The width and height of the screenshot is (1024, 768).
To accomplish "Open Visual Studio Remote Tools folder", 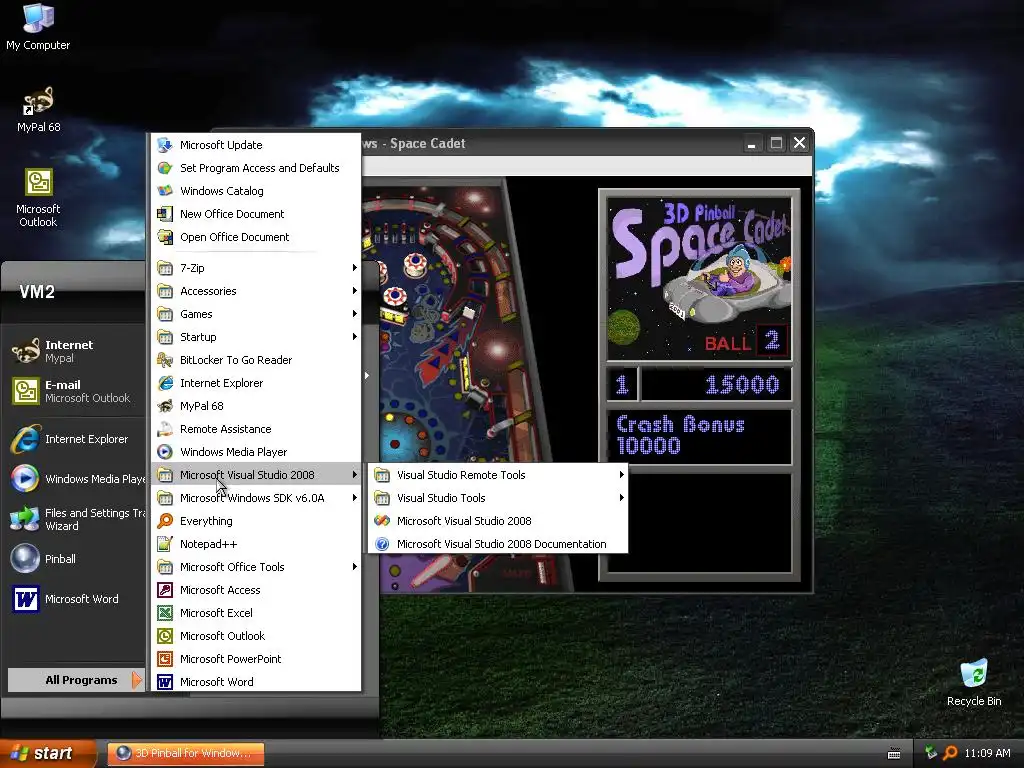I will (x=498, y=475).
